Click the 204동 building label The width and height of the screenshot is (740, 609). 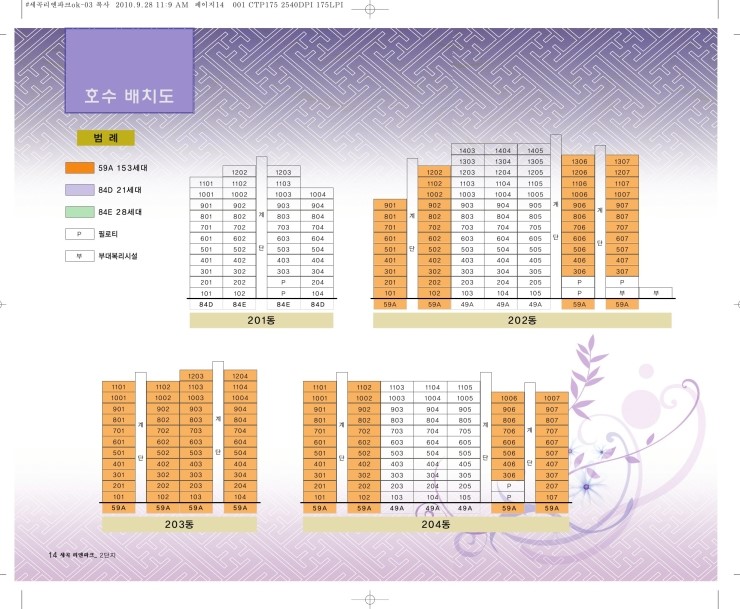(x=436, y=524)
